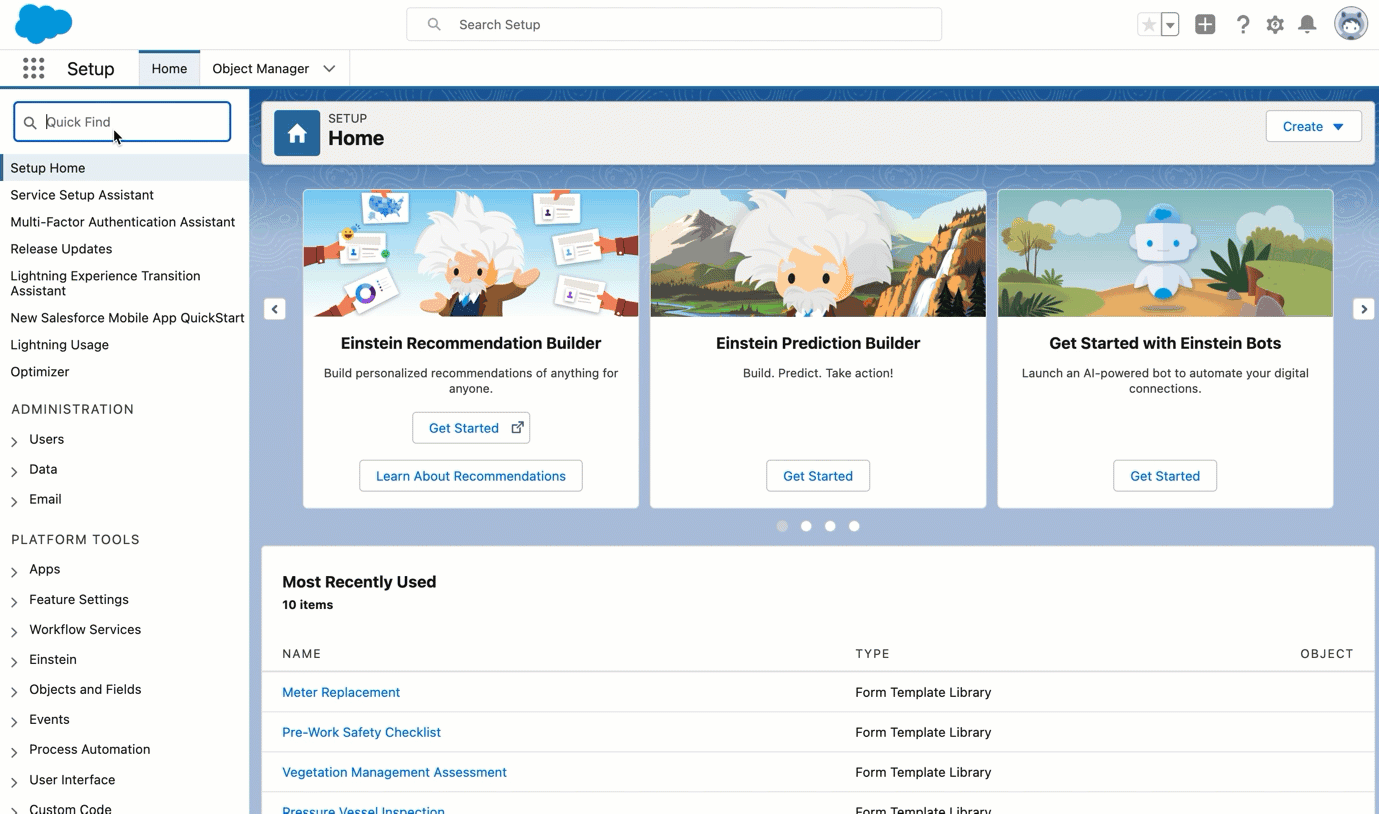This screenshot has width=1379, height=814.
Task: Select the fourth carousel page dot
Action: tap(854, 526)
